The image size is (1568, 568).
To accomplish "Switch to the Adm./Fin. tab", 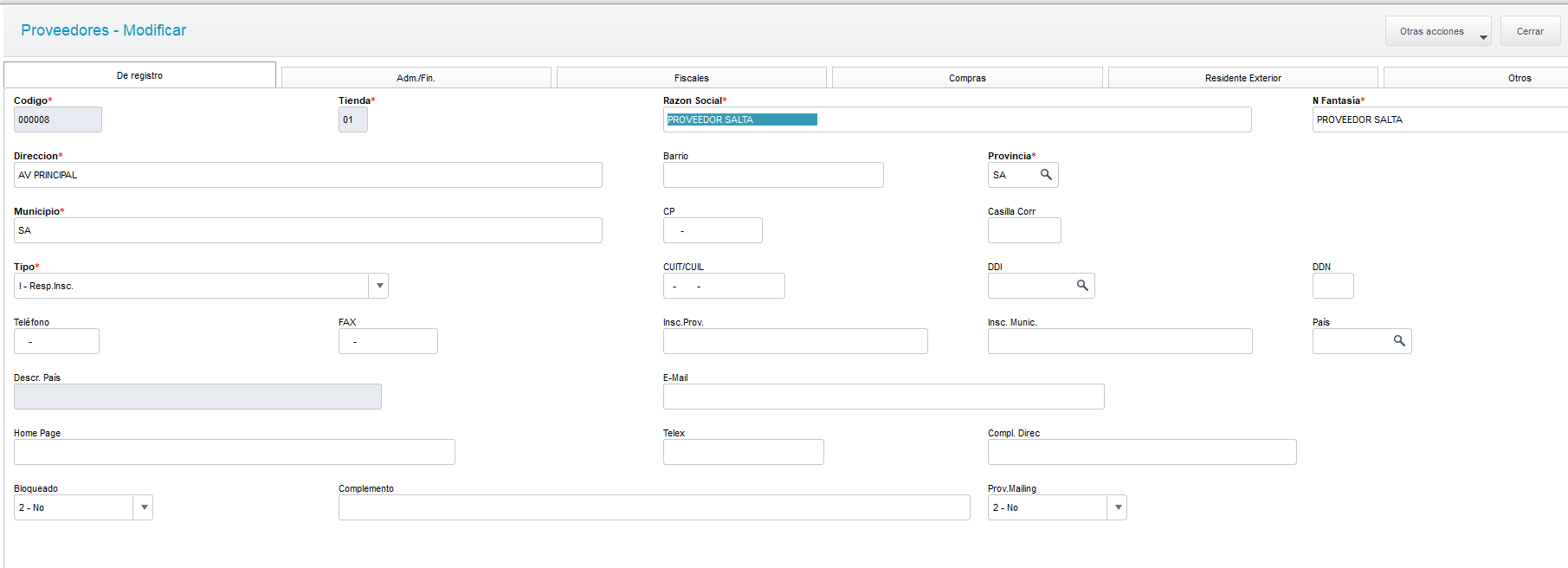I will tap(416, 78).
